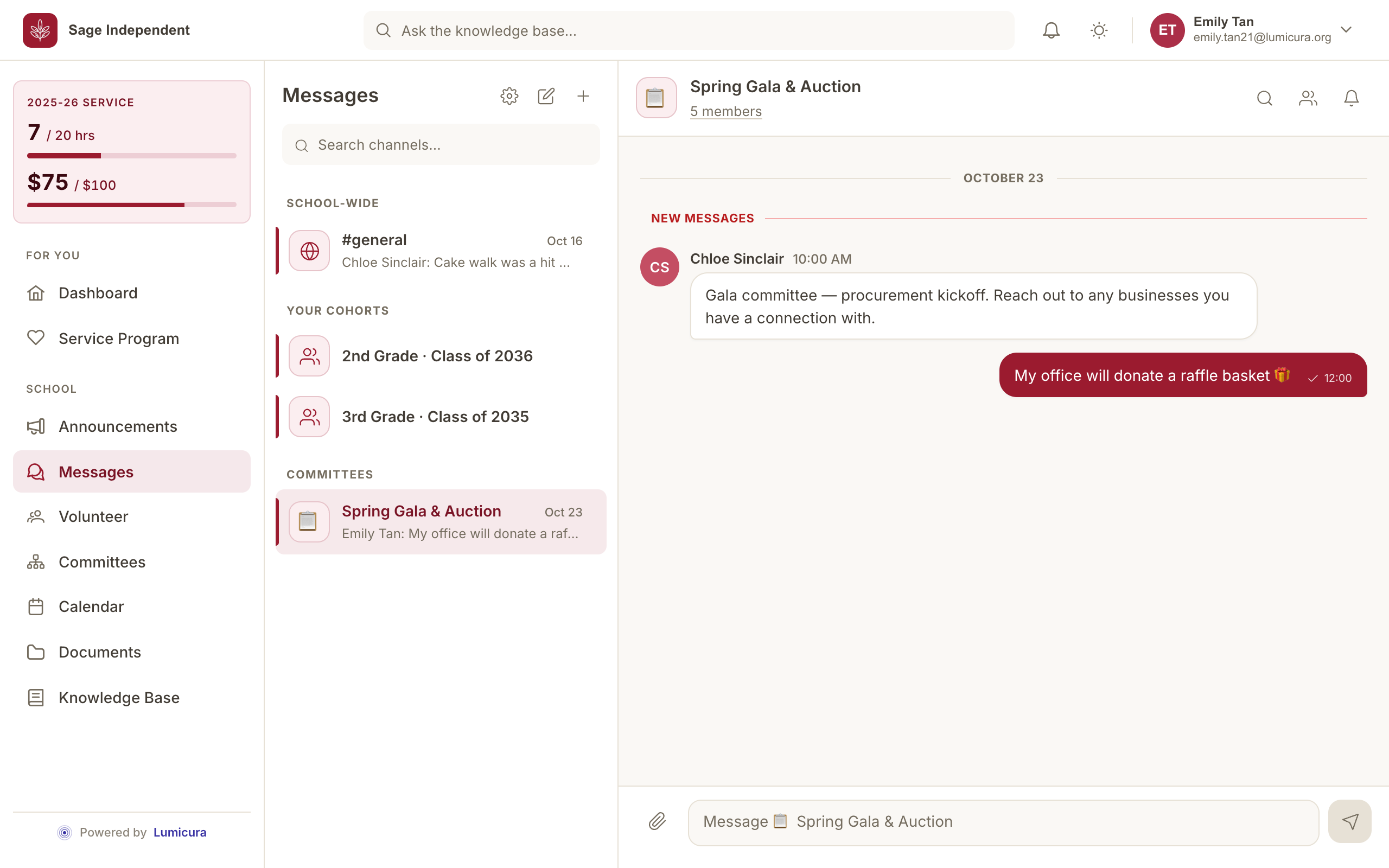Click the Announcements megaphone icon
This screenshot has width=1389, height=868.
point(36,426)
